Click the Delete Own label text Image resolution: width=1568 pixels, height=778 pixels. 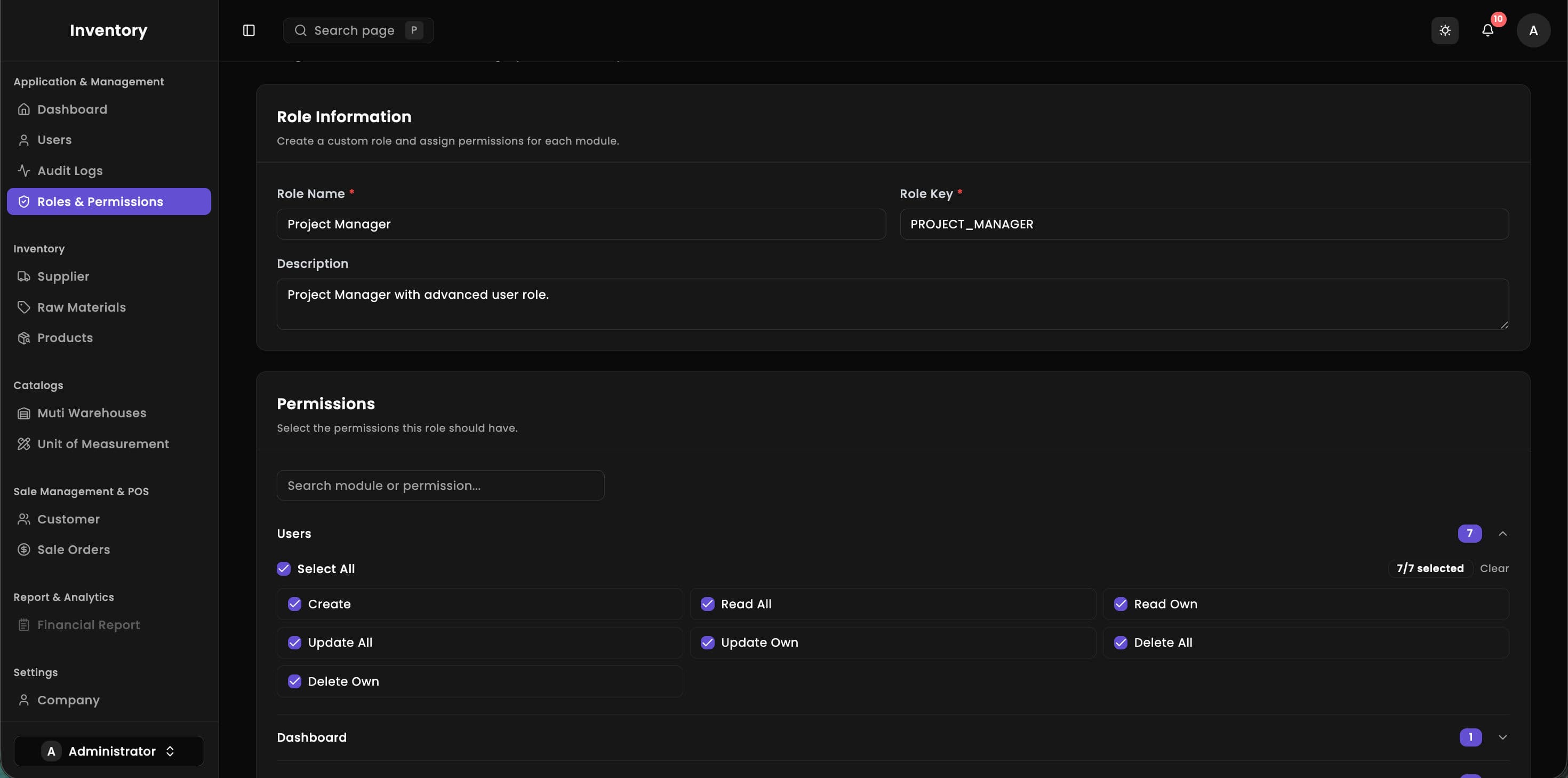(x=343, y=682)
